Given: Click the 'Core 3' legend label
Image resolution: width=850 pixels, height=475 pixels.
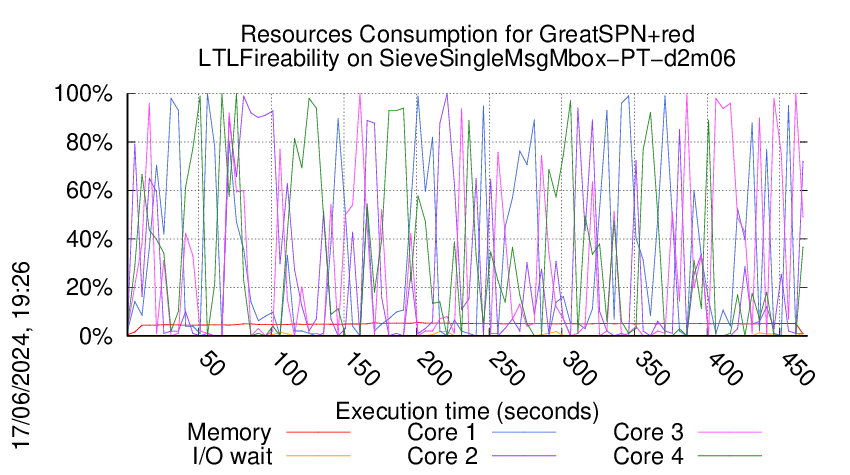Looking at the screenshot, I should coord(648,432).
